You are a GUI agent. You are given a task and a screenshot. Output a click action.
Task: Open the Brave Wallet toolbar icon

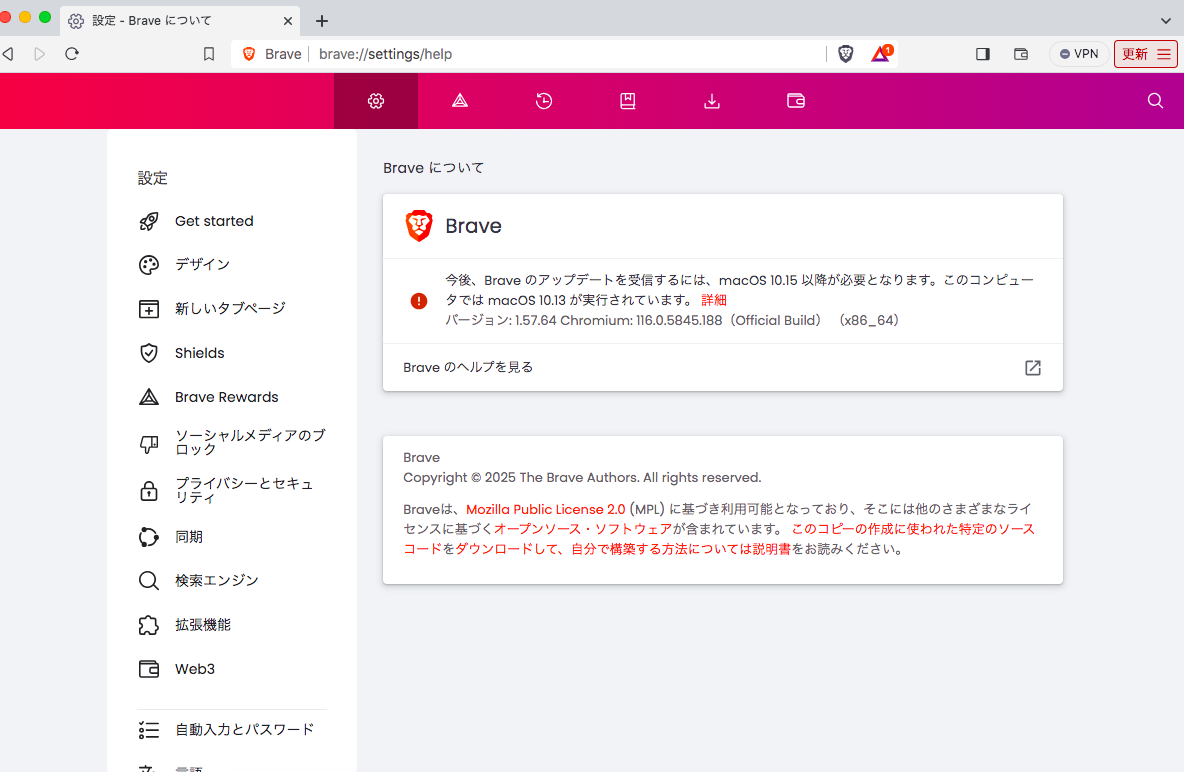point(1021,54)
